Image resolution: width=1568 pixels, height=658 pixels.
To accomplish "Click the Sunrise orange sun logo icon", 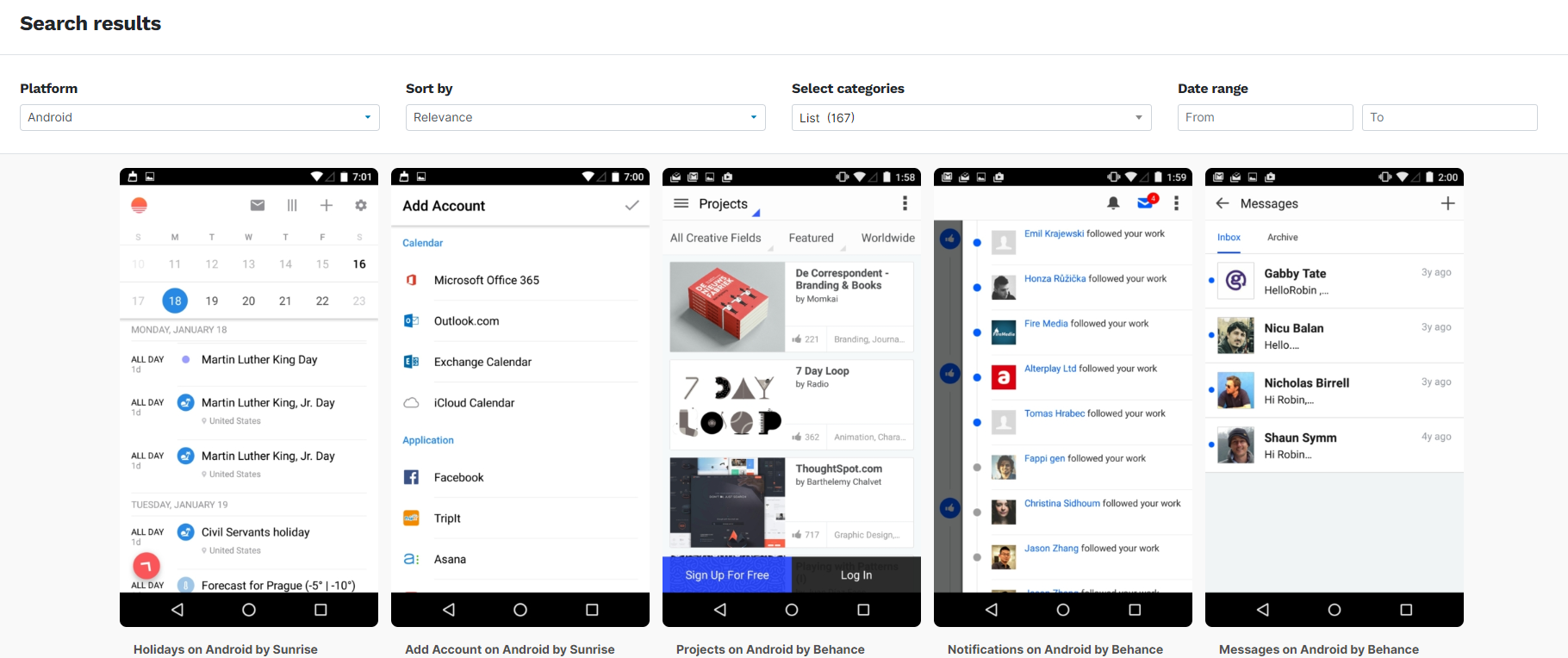I will click(139, 205).
